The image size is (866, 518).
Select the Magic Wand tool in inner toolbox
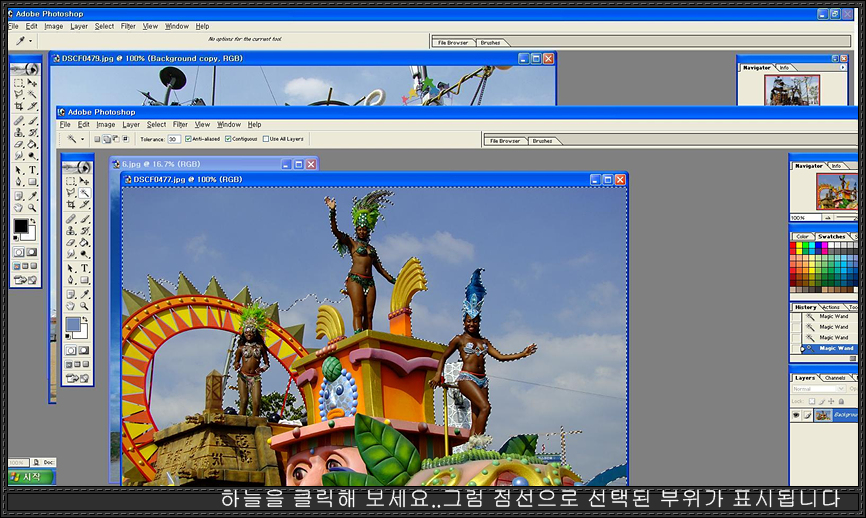[x=85, y=193]
